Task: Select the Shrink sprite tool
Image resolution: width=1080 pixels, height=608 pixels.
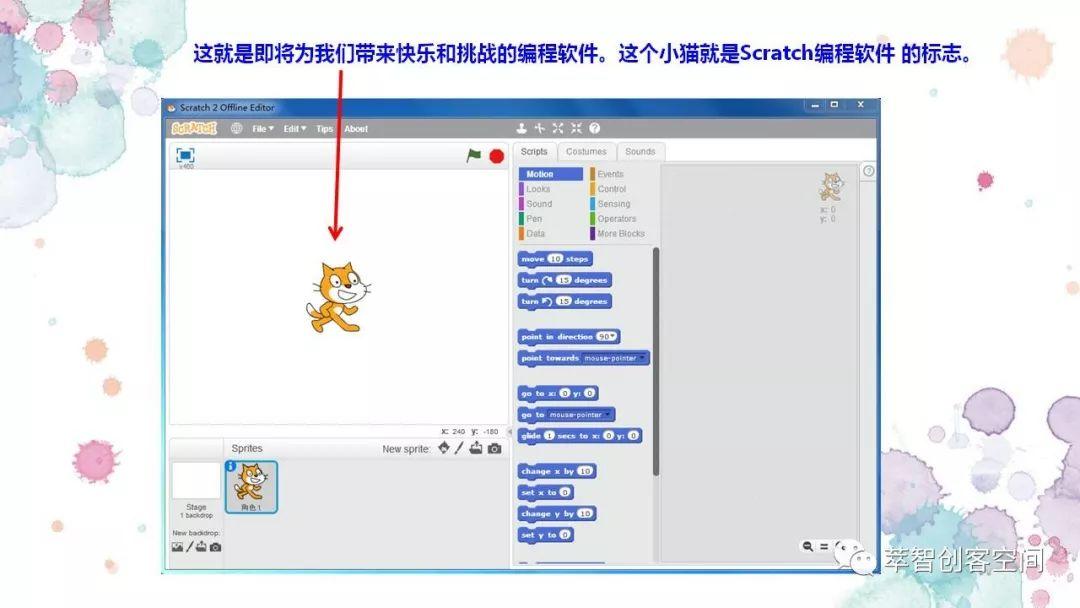Action: (577, 128)
